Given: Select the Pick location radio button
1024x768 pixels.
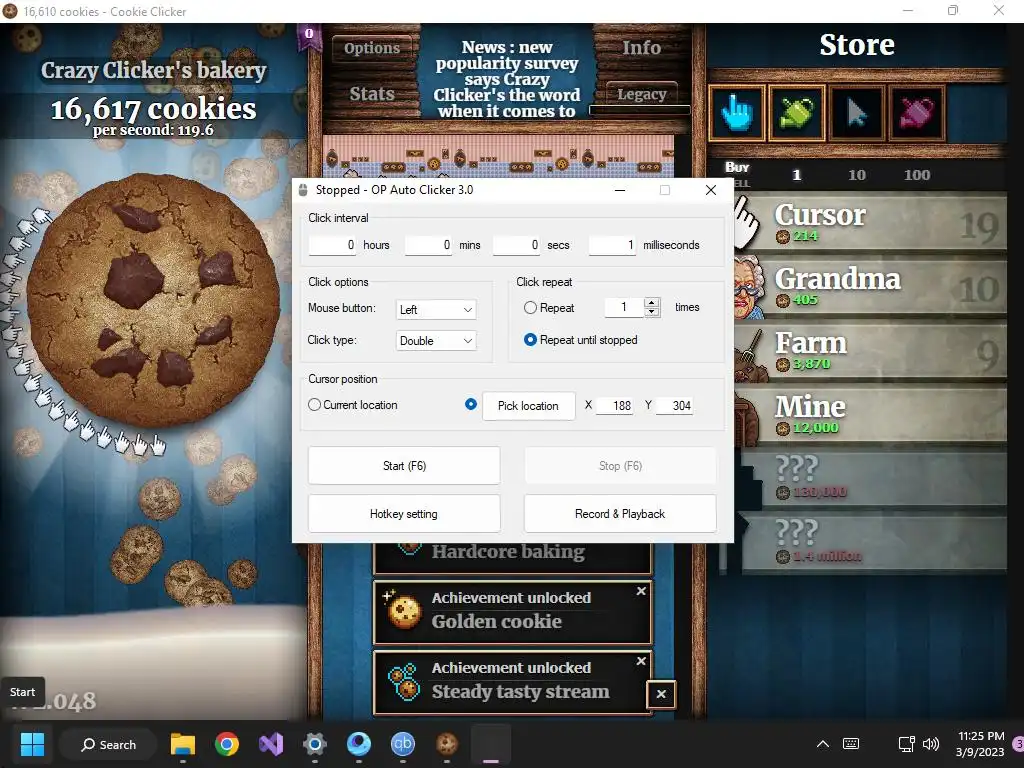Looking at the screenshot, I should pyautogui.click(x=471, y=404).
